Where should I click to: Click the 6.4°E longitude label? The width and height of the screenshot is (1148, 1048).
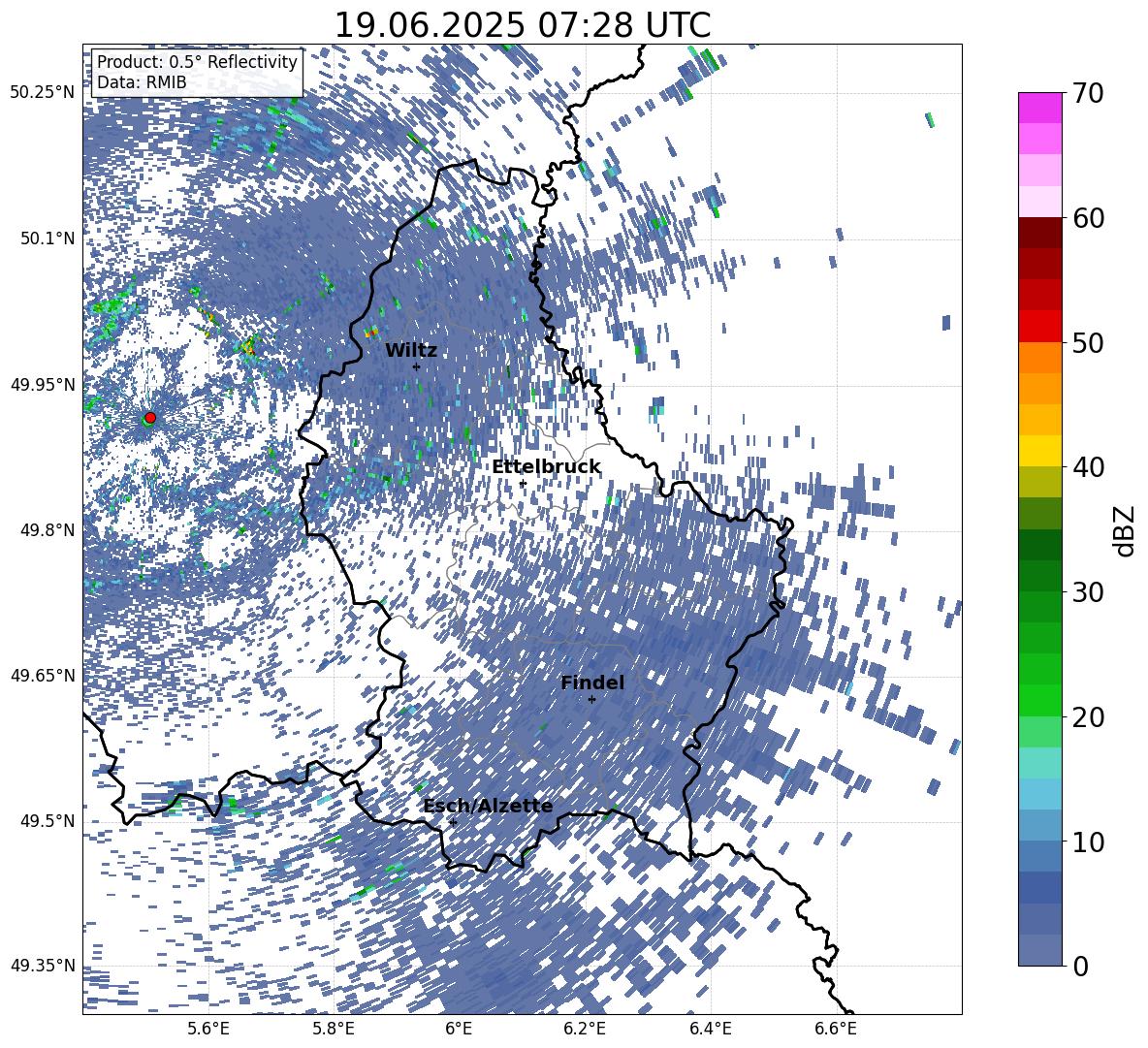(x=710, y=1029)
